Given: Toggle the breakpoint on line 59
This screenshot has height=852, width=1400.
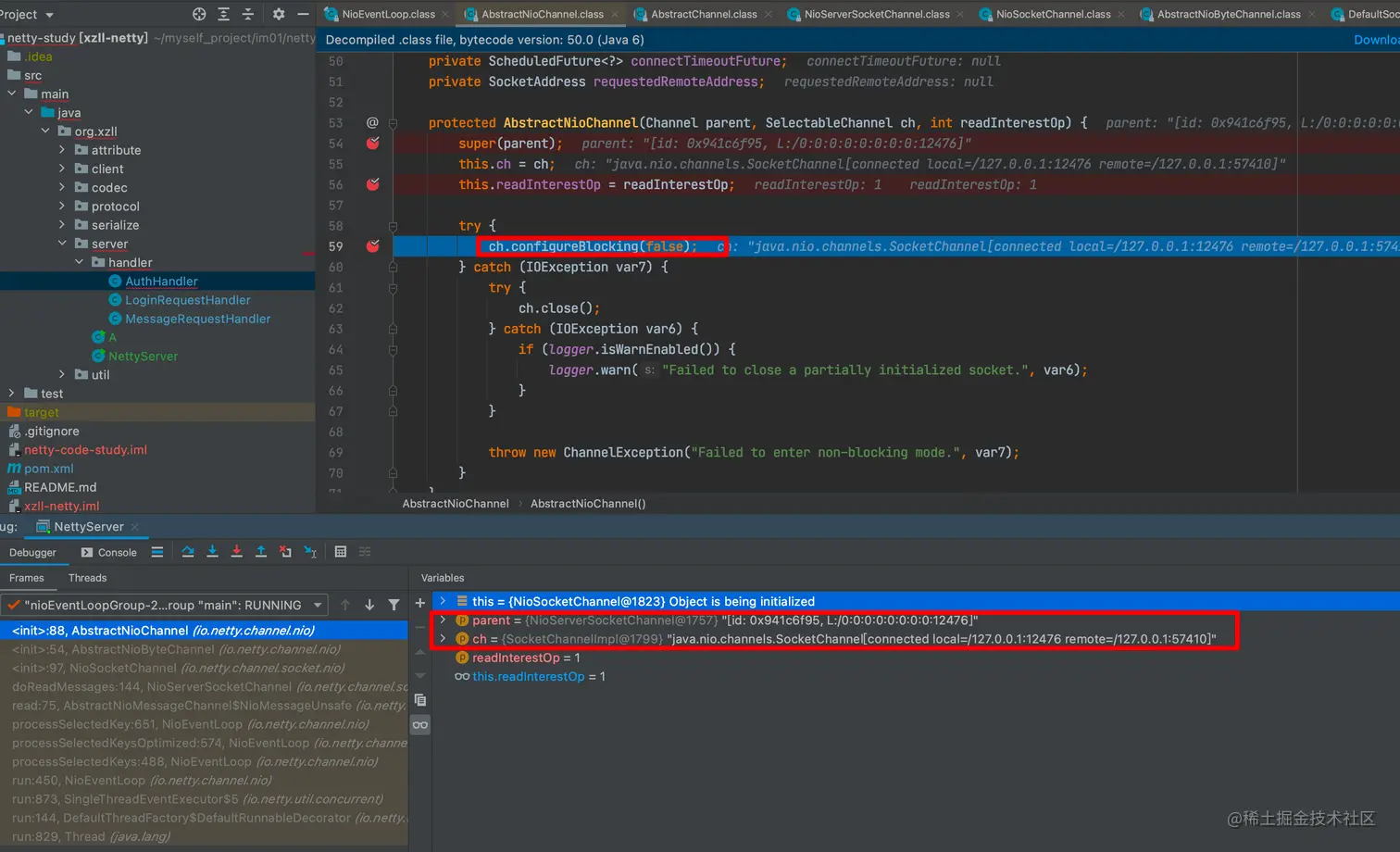Looking at the screenshot, I should 372,246.
